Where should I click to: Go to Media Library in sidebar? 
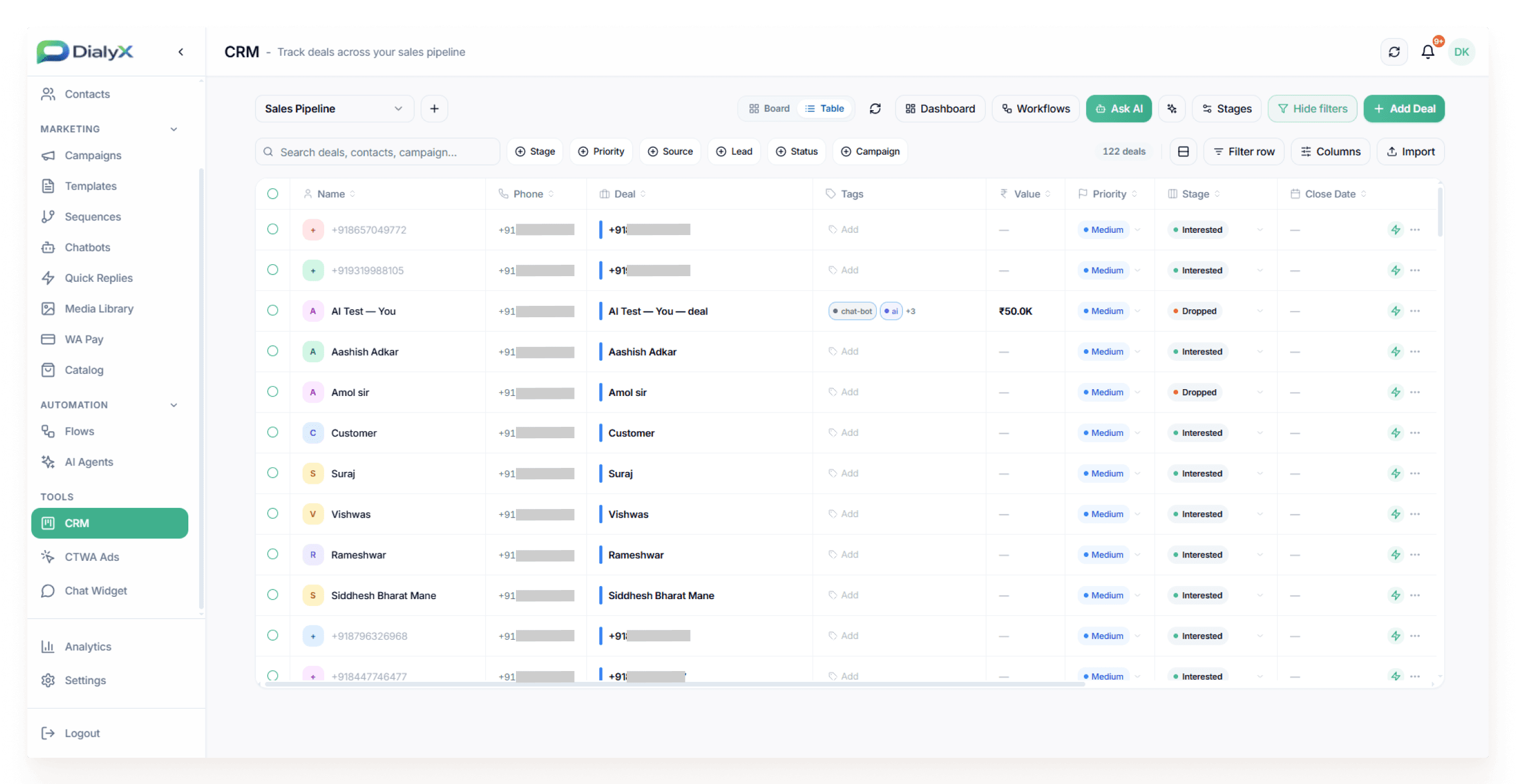coord(99,309)
